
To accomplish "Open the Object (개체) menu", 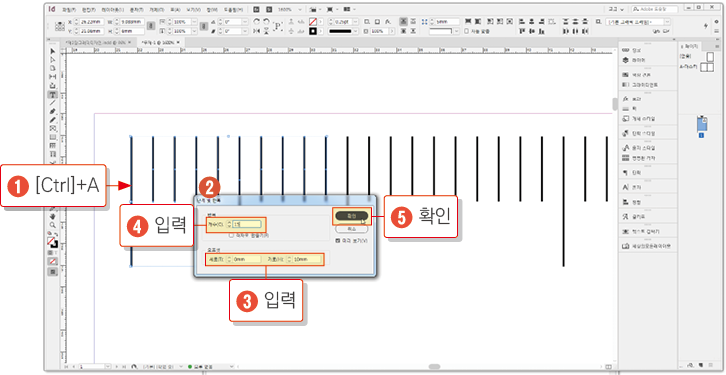I will click(157, 9).
